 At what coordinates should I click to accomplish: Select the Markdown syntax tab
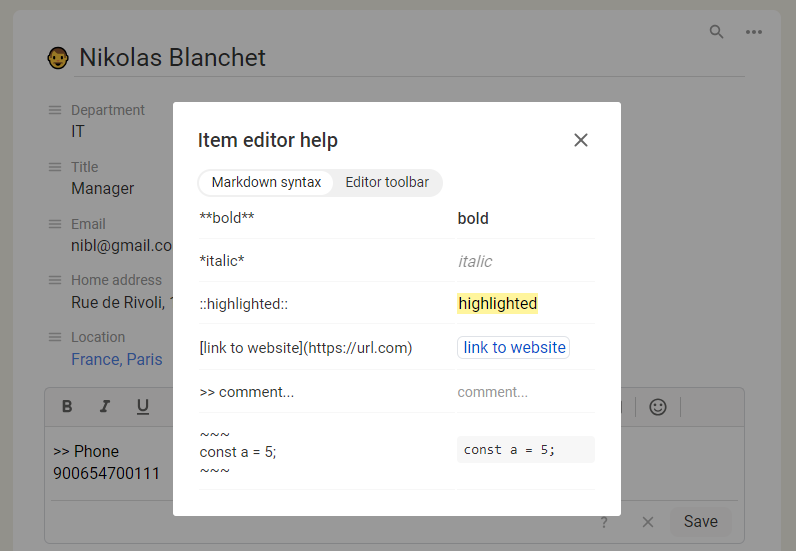[266, 182]
